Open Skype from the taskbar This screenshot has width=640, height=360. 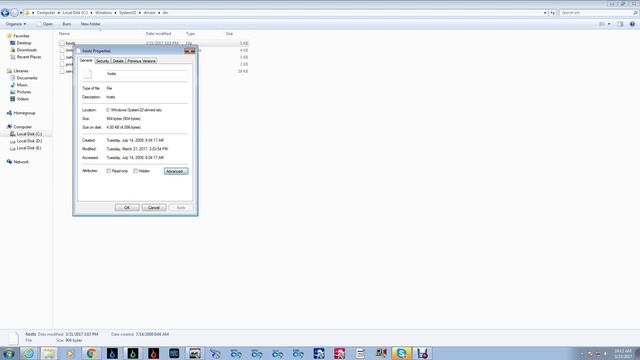click(401, 353)
